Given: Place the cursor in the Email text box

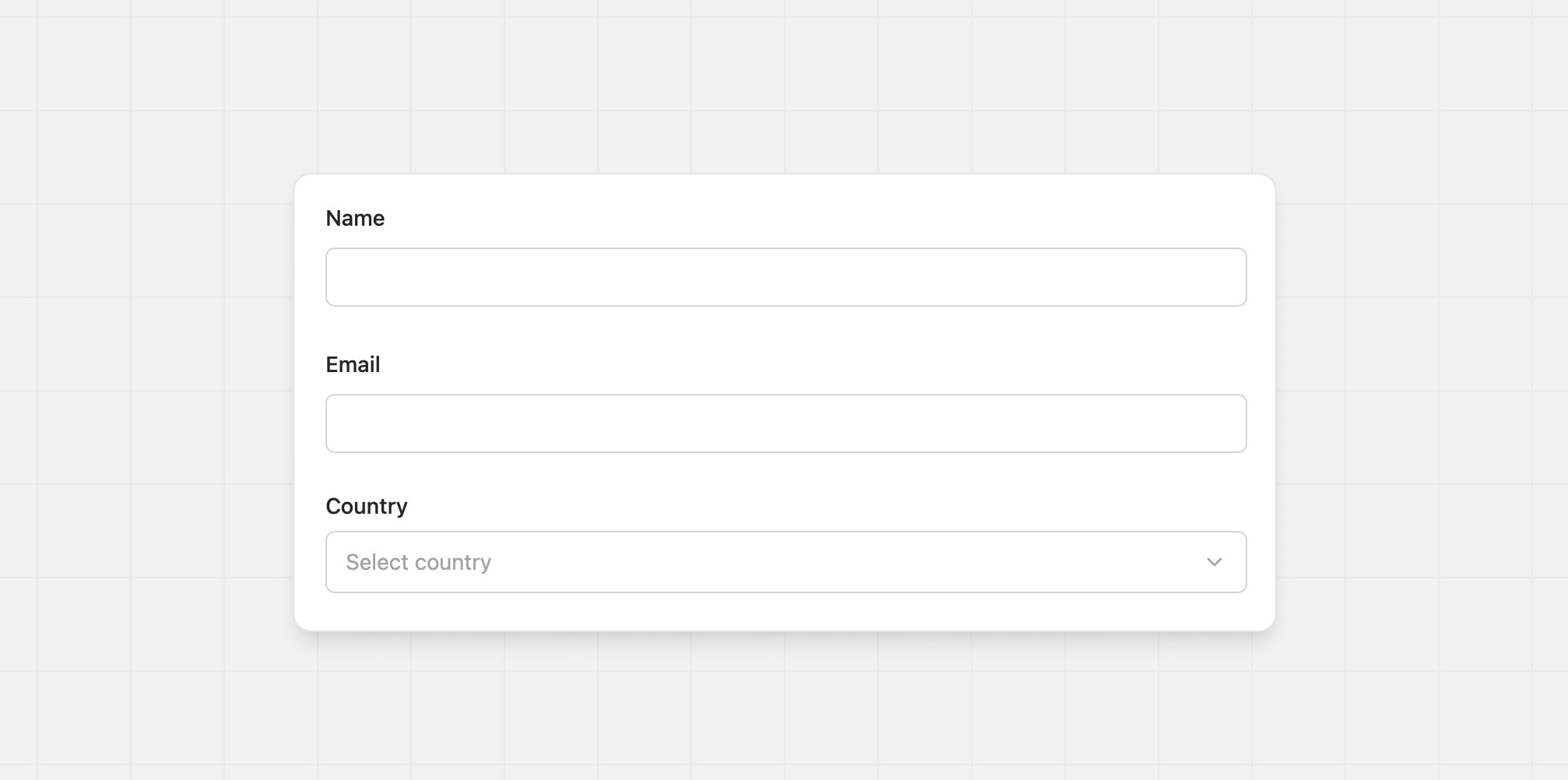Looking at the screenshot, I should click(x=785, y=423).
